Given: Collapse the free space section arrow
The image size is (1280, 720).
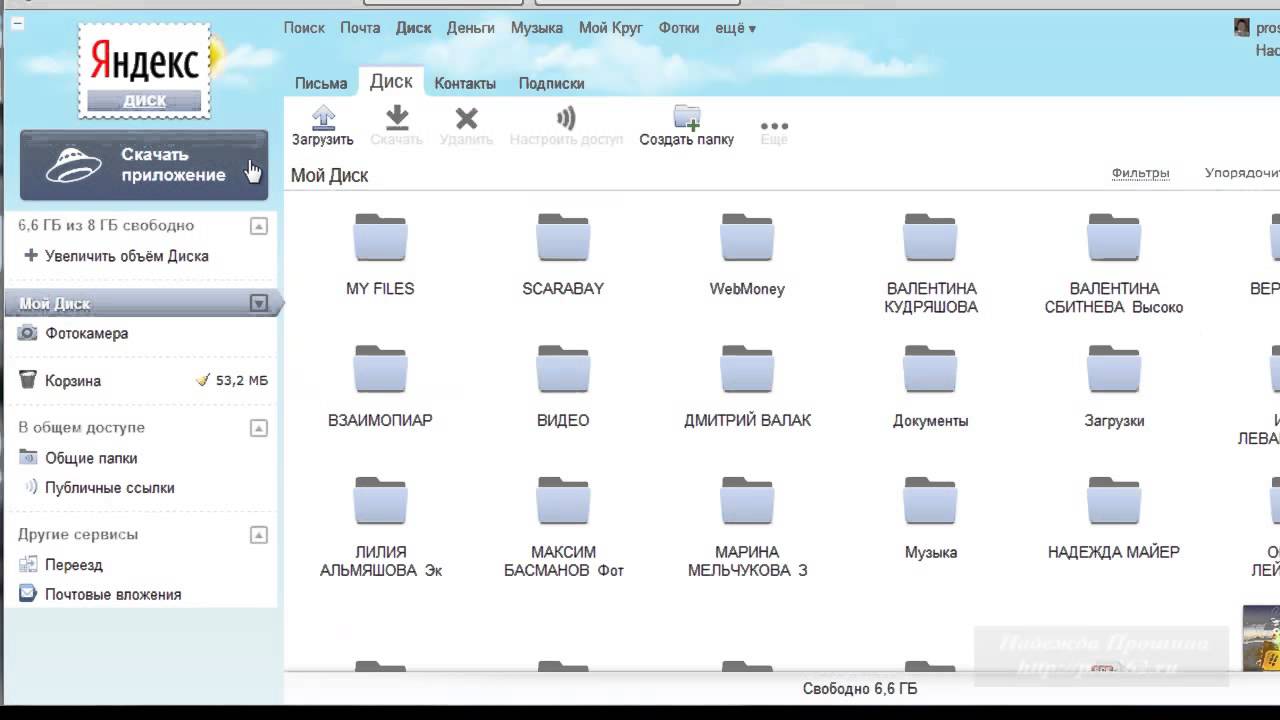Looking at the screenshot, I should pyautogui.click(x=259, y=226).
